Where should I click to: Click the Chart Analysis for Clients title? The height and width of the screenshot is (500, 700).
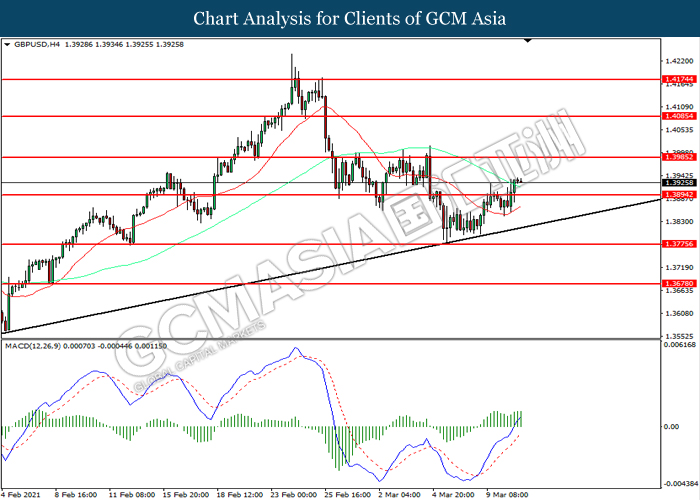click(350, 19)
